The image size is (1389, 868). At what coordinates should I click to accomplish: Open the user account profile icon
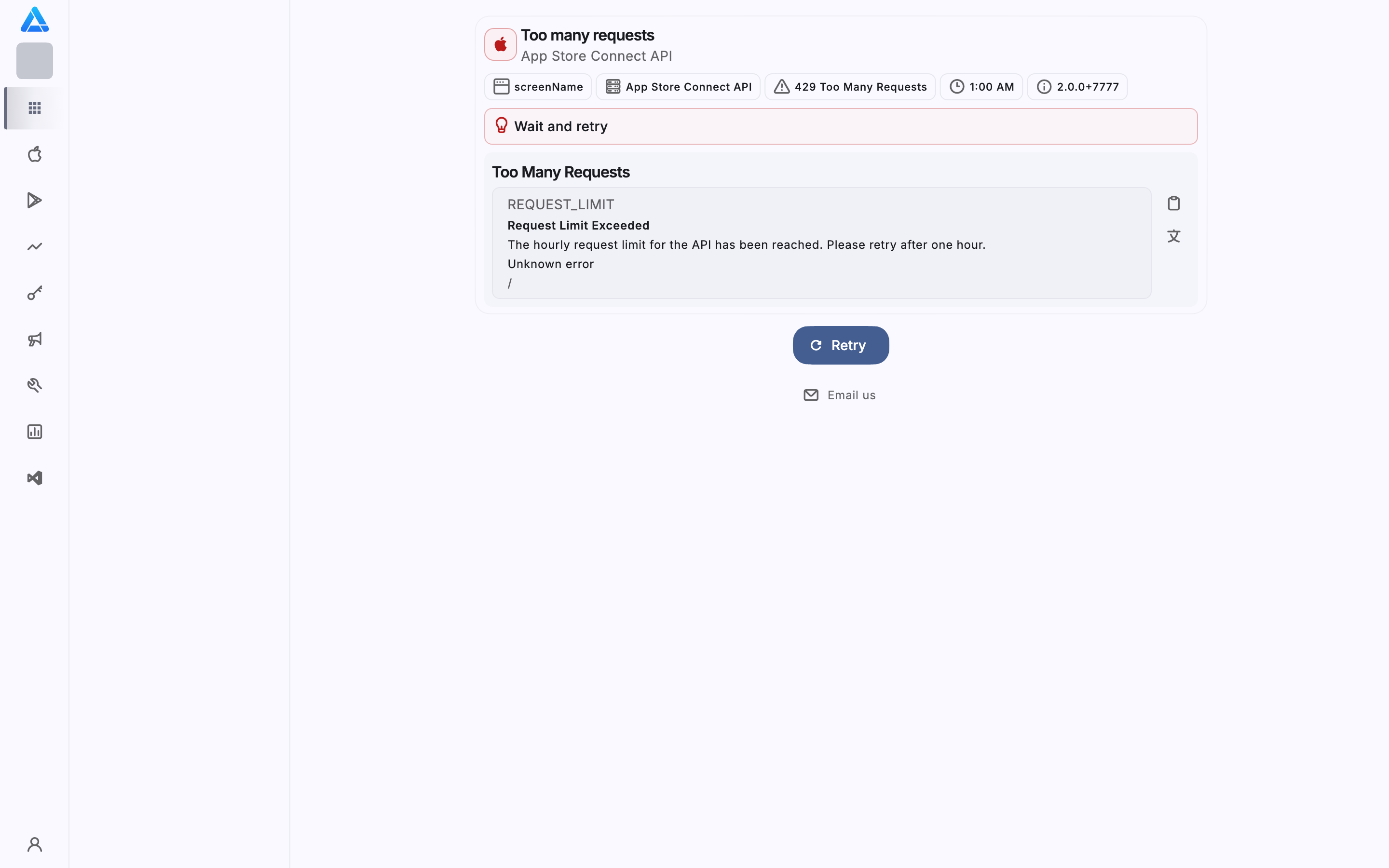[34, 844]
